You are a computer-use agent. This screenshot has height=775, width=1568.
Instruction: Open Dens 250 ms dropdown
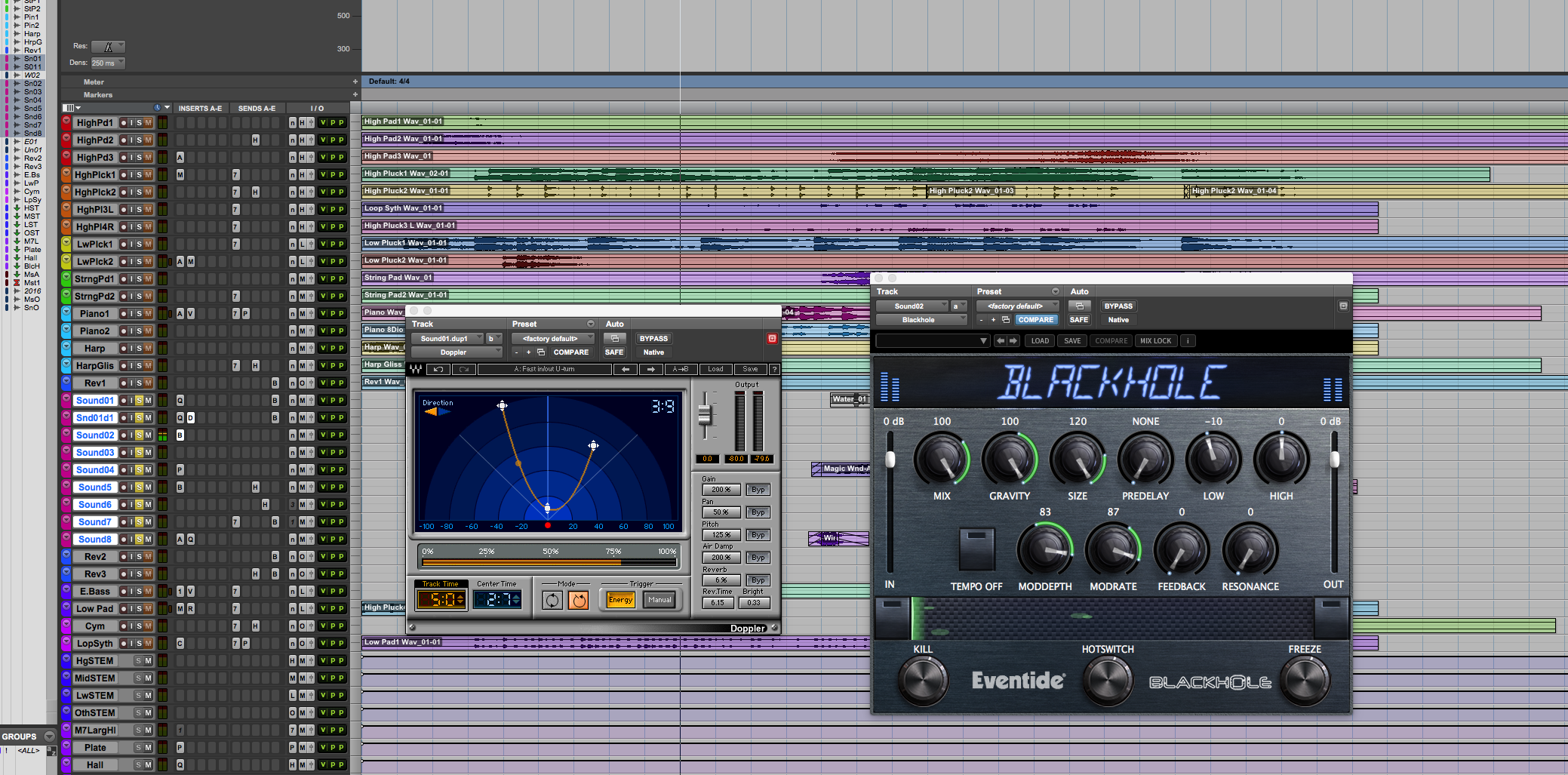coord(108,63)
